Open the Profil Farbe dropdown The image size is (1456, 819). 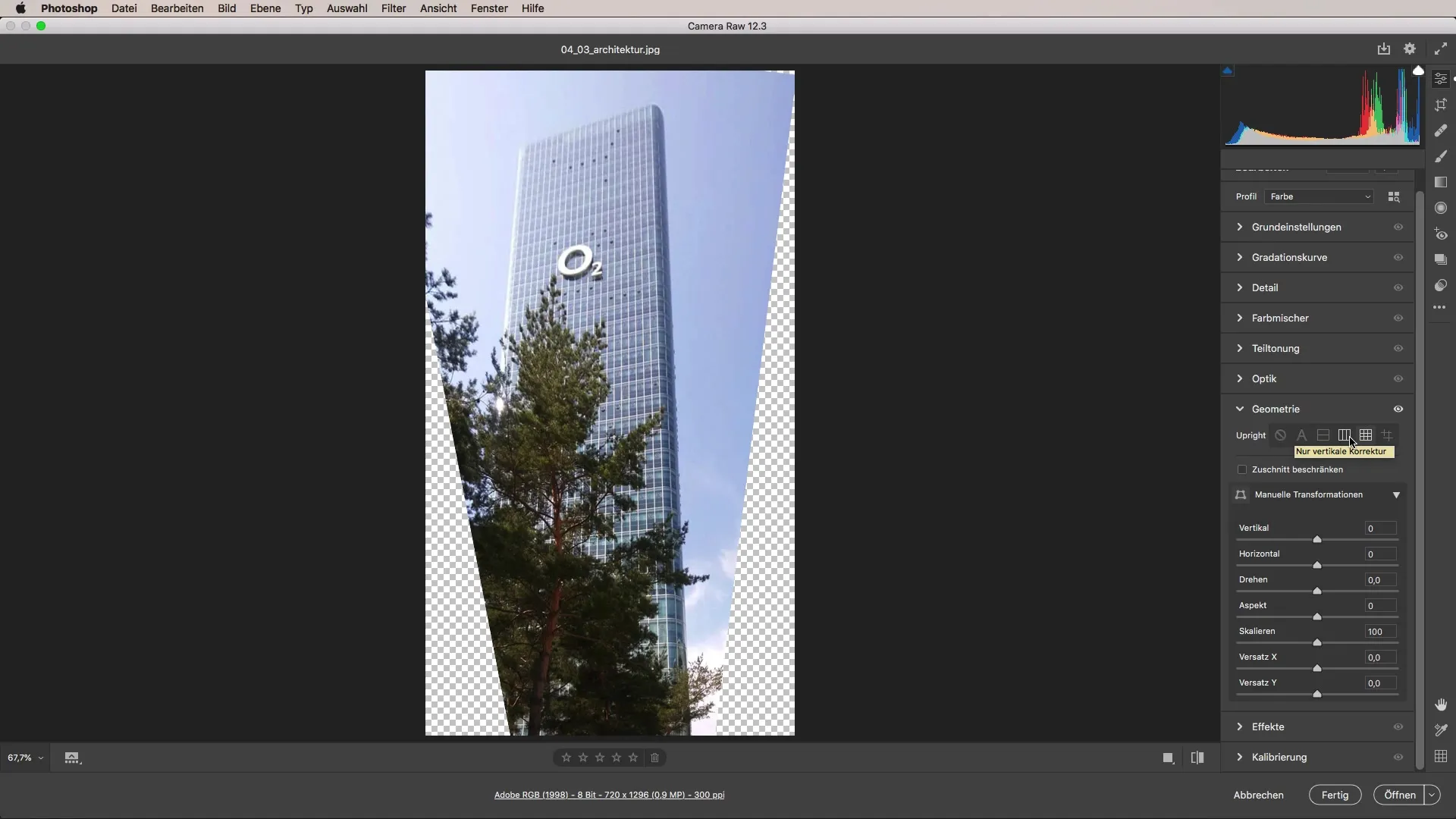(x=1319, y=196)
